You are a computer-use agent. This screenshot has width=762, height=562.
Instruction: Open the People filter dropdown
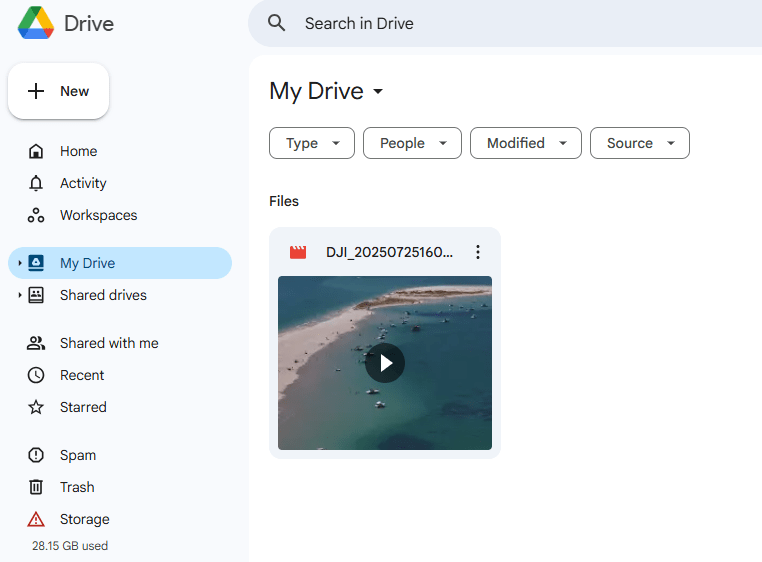[x=412, y=143]
